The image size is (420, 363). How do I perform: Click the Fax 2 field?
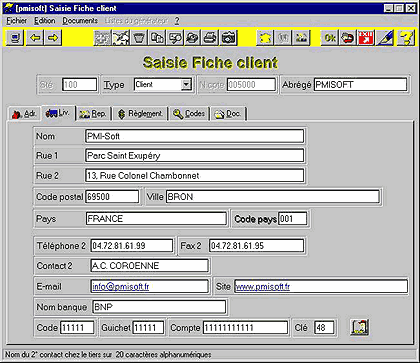[257, 246]
